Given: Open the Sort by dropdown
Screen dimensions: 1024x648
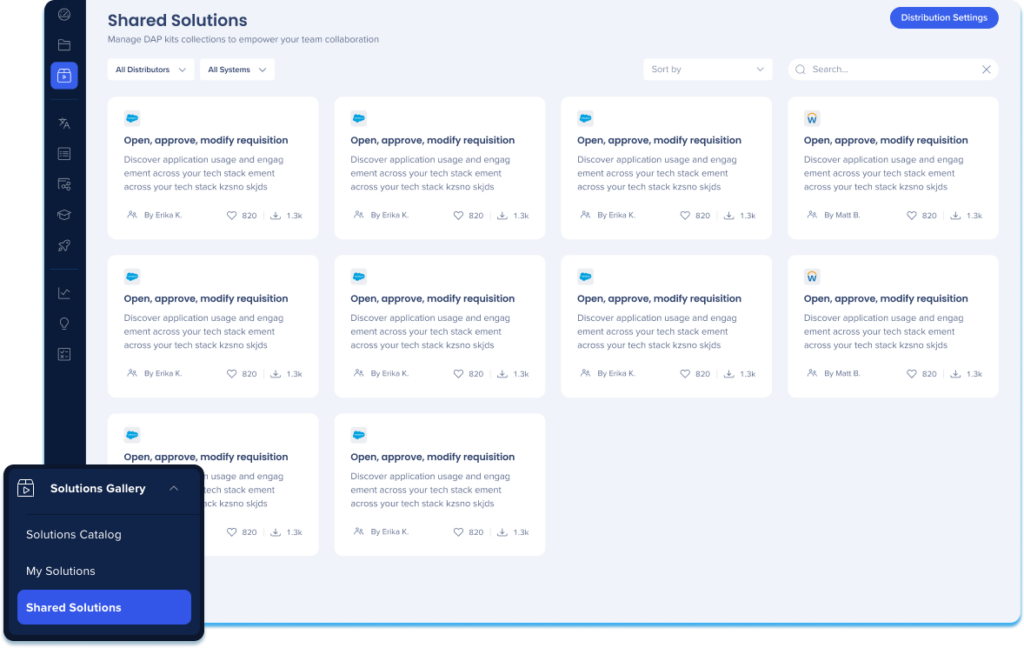Looking at the screenshot, I should click(x=707, y=69).
